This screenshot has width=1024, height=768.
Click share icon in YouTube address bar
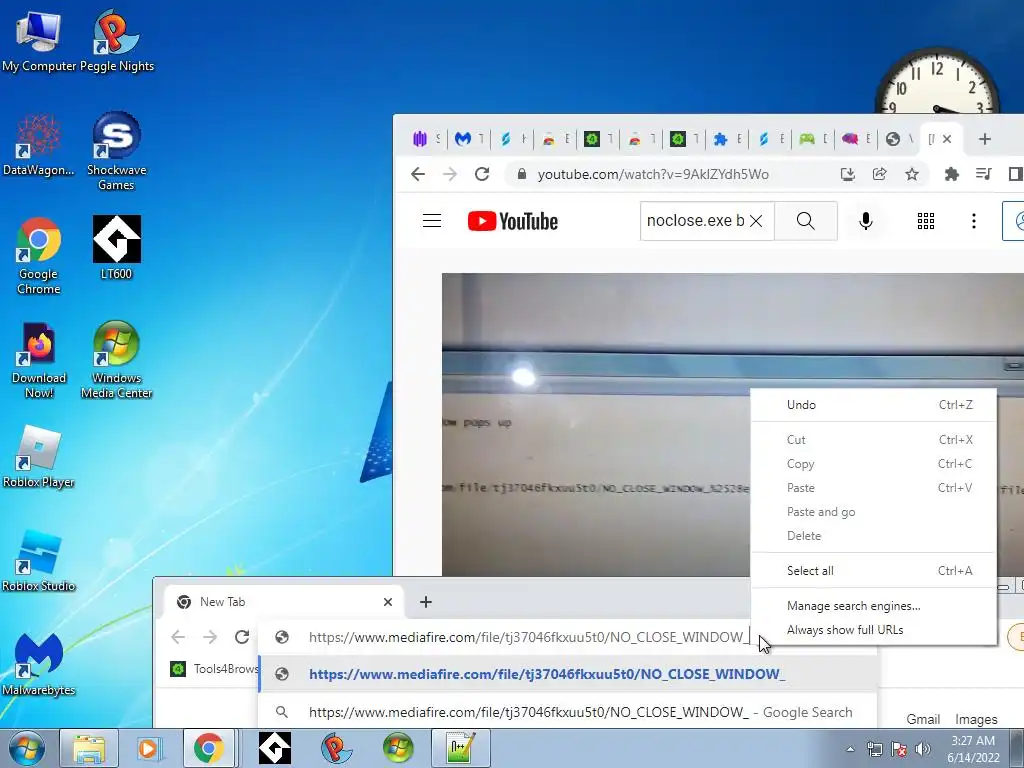[x=880, y=174]
